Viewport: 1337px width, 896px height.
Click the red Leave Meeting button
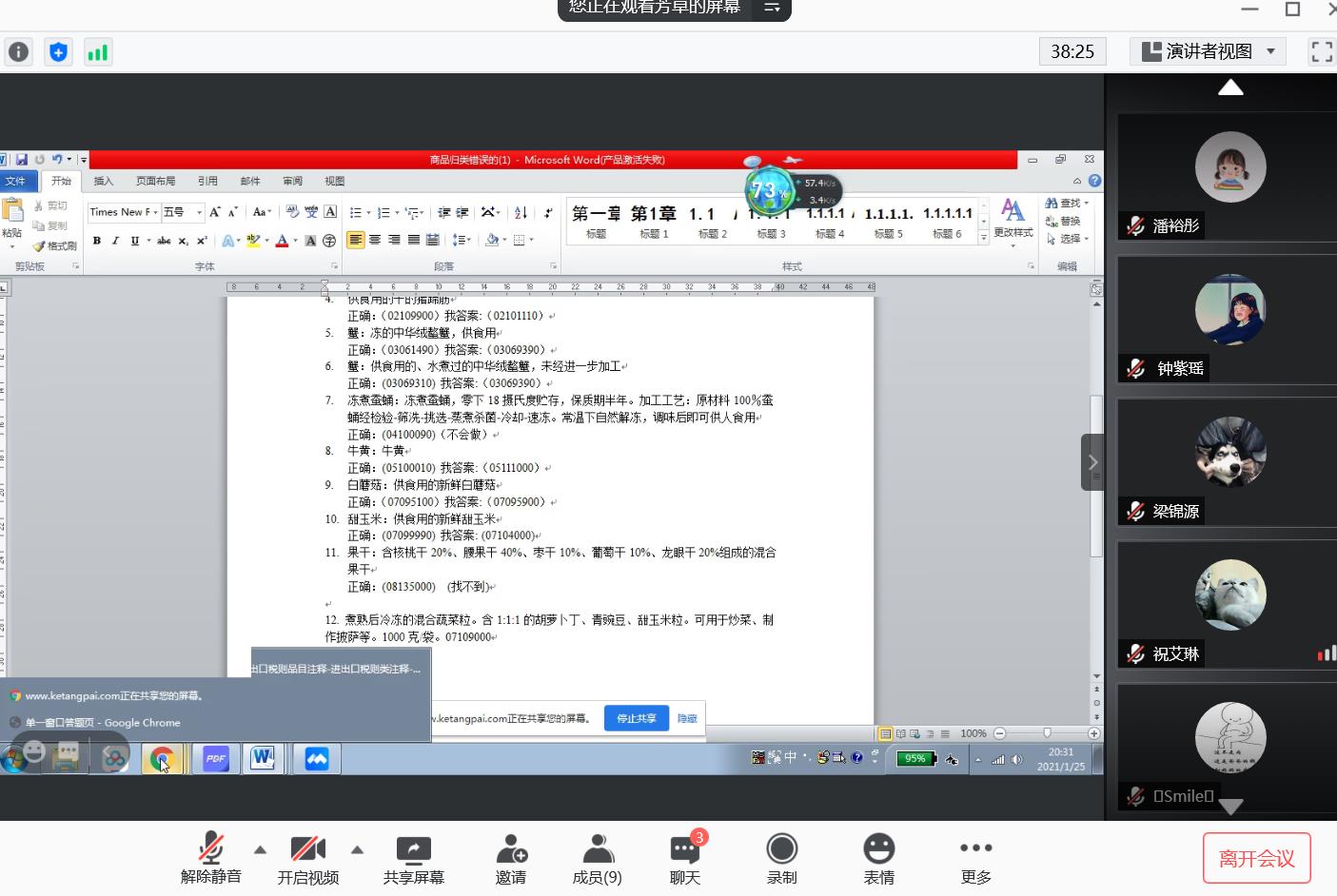tap(1256, 859)
